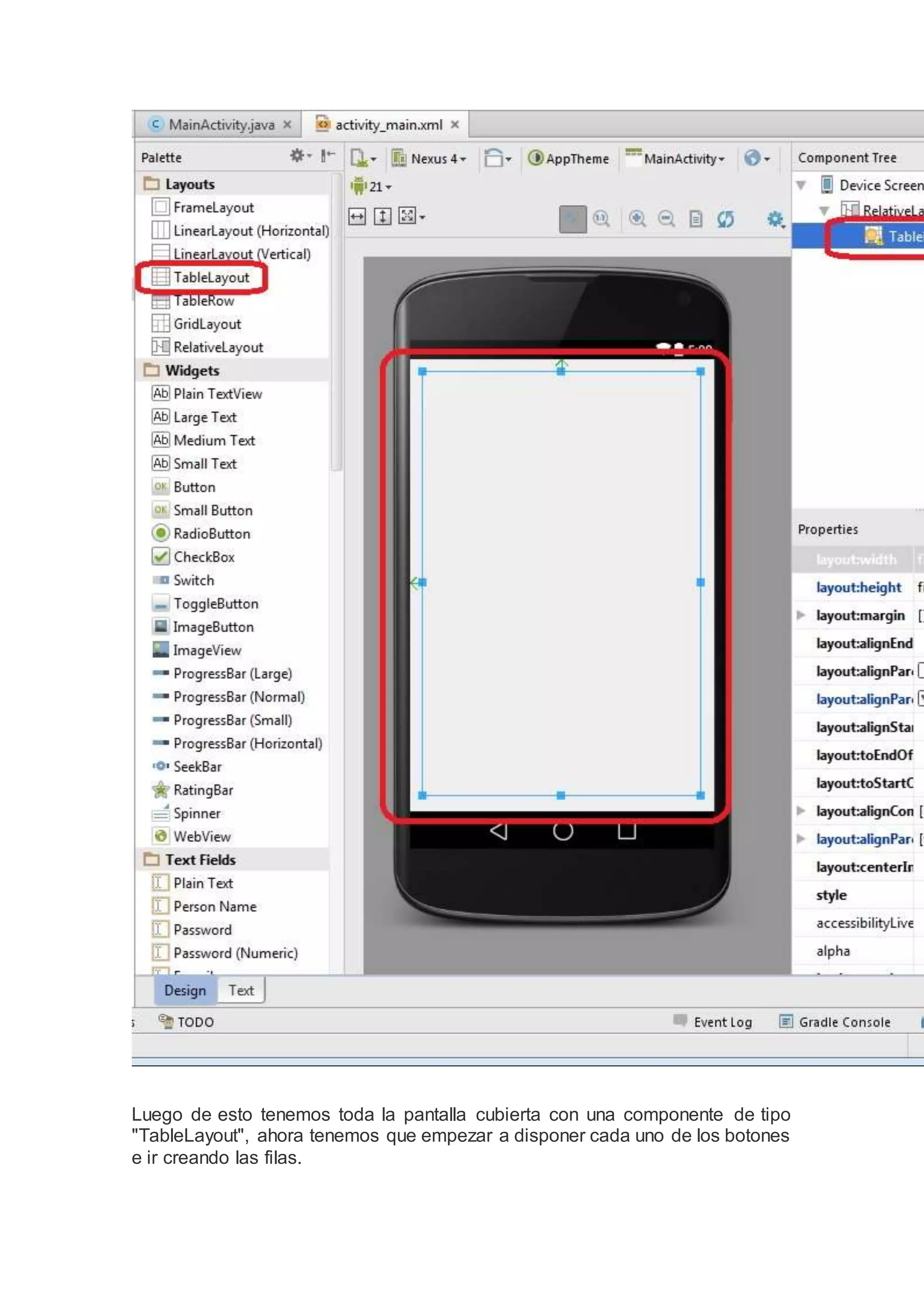
Task: Close the activity_main.xml tab
Action: [x=455, y=124]
